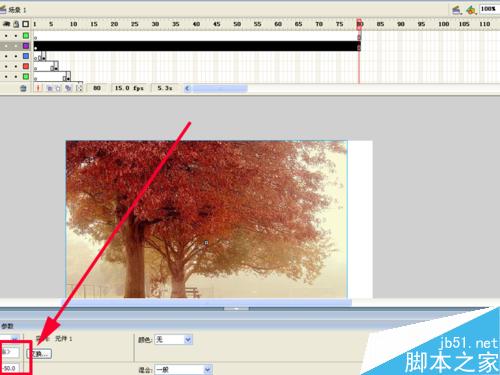This screenshot has width=500, height=375.
Task: Select the tree image on the stage
Action: click(206, 219)
